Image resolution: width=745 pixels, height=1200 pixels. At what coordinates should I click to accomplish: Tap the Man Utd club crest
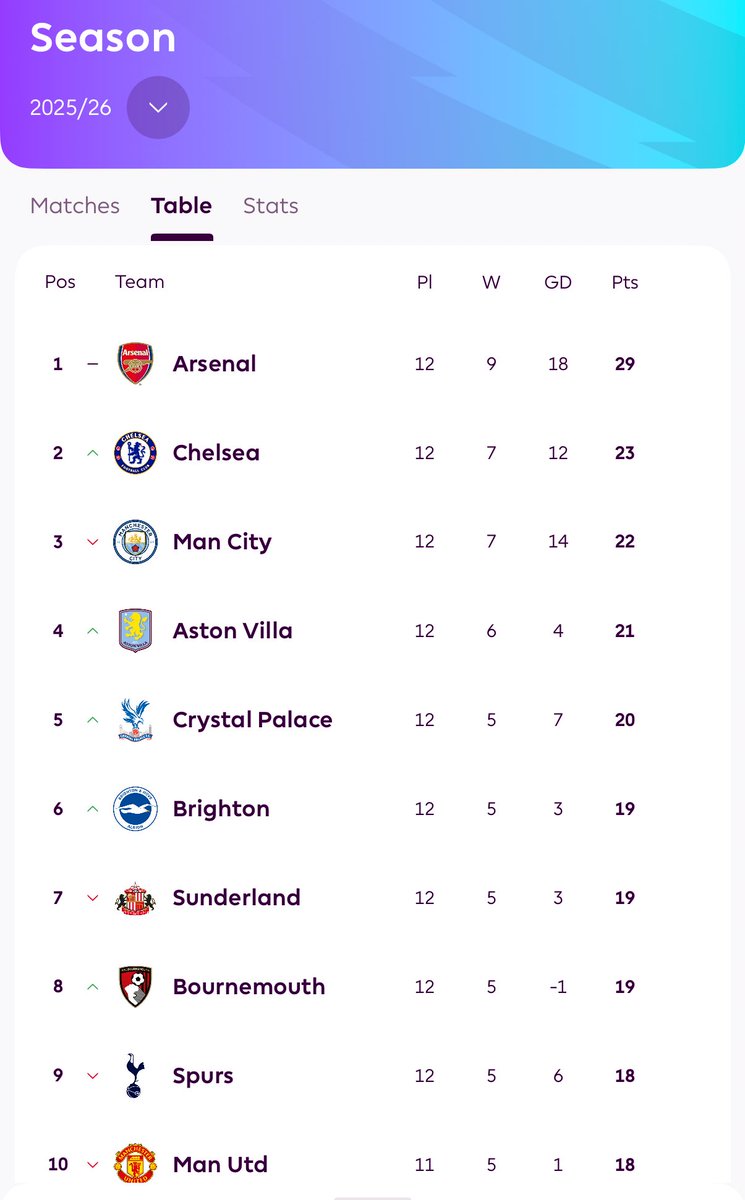click(135, 1165)
